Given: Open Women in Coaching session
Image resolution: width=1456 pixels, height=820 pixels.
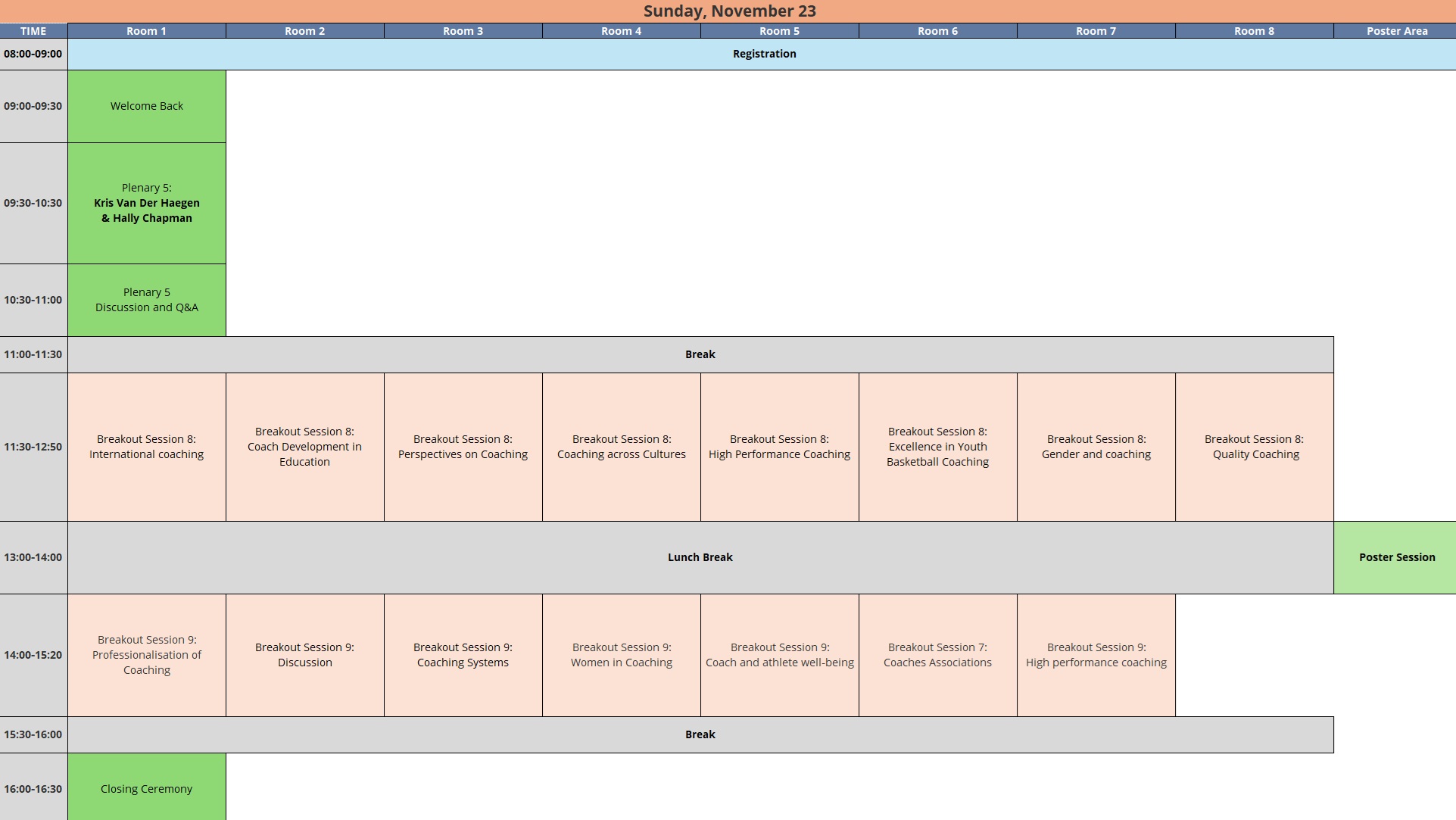Looking at the screenshot, I should click(x=621, y=655).
